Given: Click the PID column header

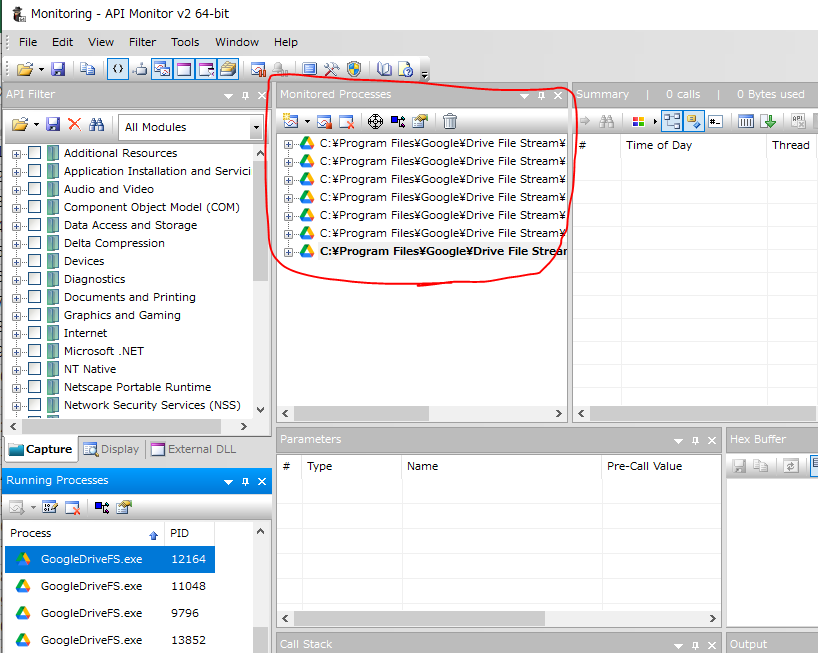Looking at the screenshot, I should 189,533.
